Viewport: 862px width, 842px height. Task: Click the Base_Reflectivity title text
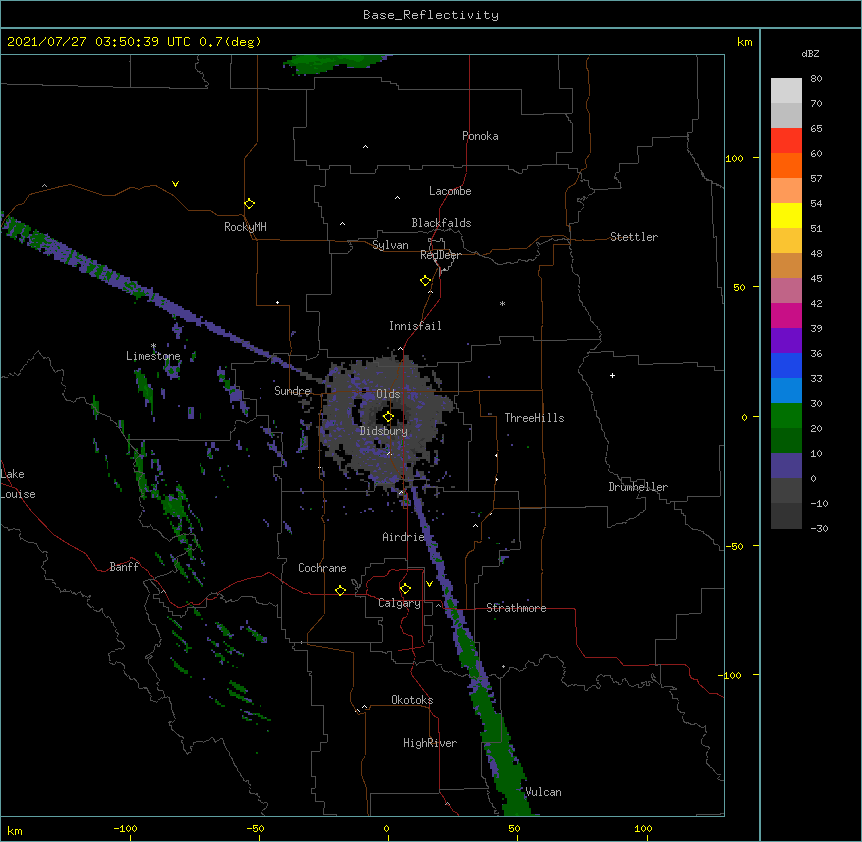coord(431,15)
